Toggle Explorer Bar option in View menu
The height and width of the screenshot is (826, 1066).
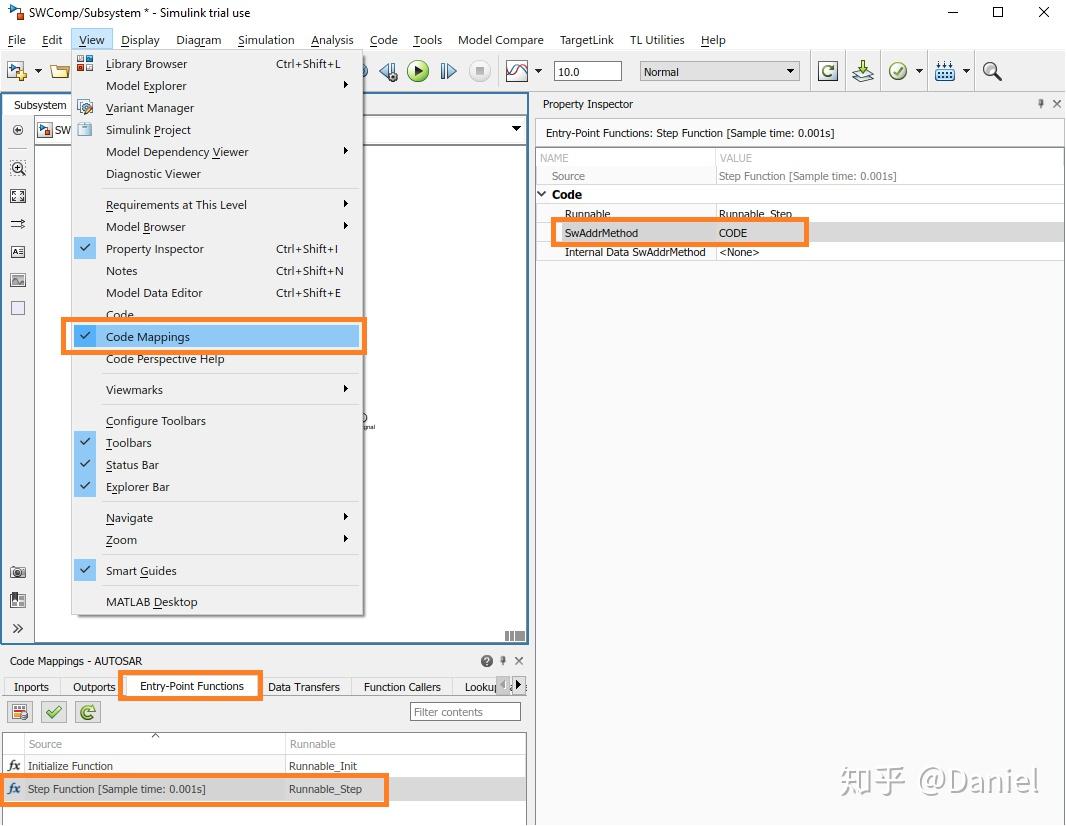coord(216,487)
